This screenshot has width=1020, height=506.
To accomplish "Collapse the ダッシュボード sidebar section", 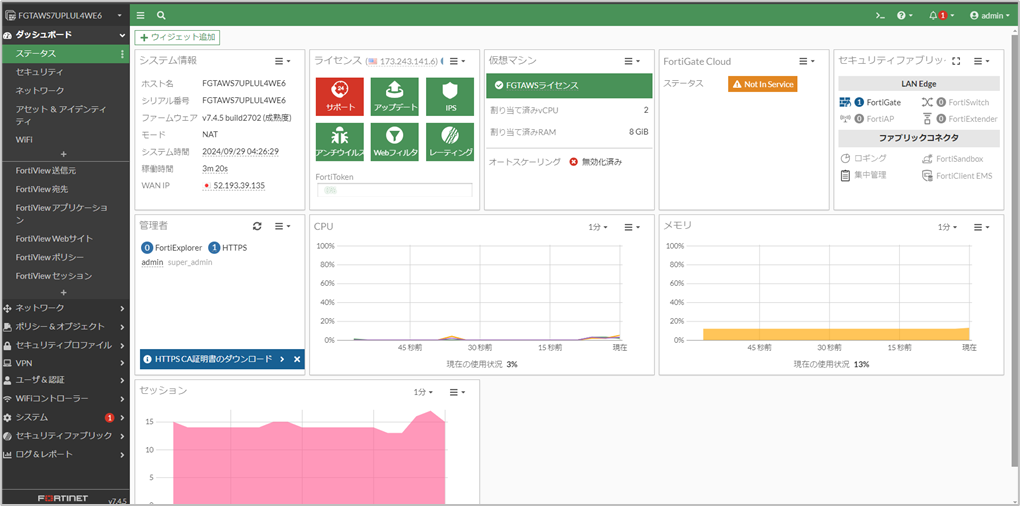I will 122,35.
